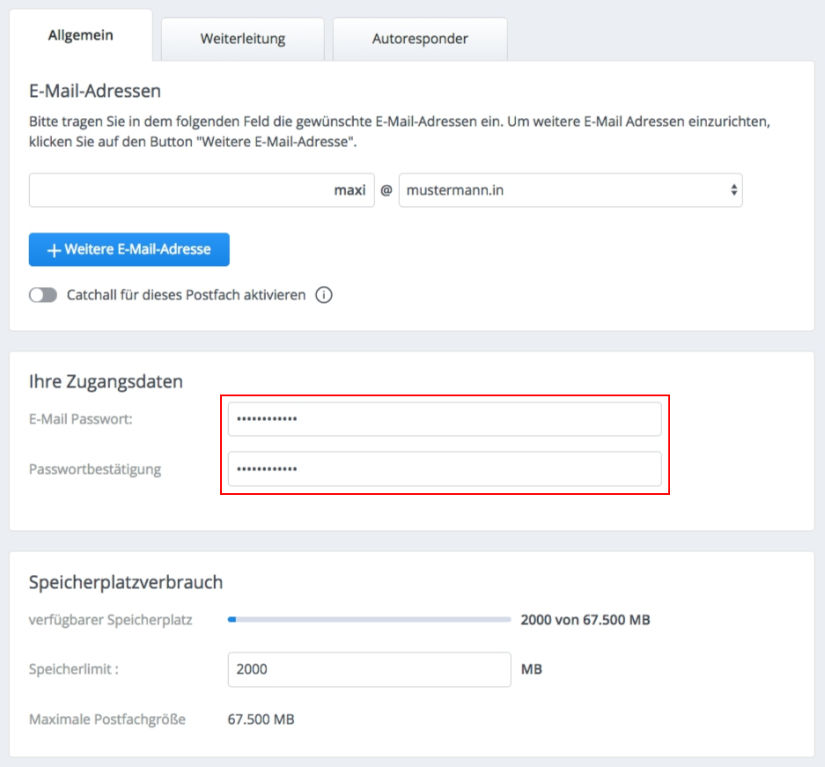Enable Catchall für dieses Postfach
Screen dimensions: 825x767
43,295
